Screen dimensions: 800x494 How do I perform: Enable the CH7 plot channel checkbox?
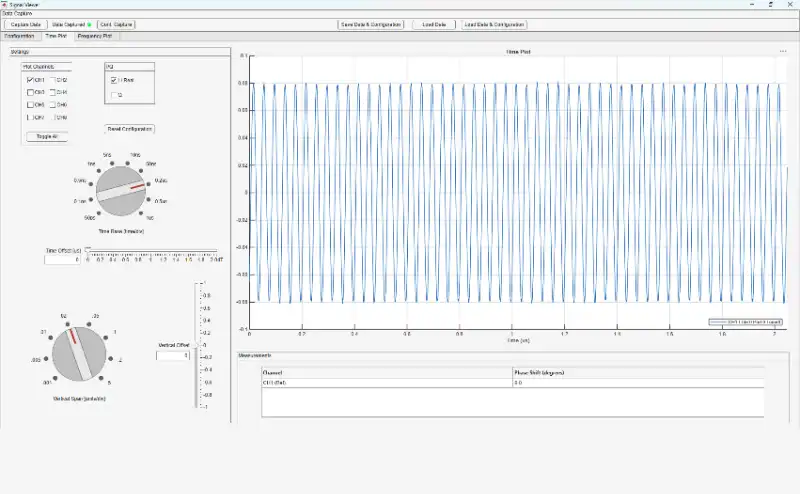[x=30, y=117]
